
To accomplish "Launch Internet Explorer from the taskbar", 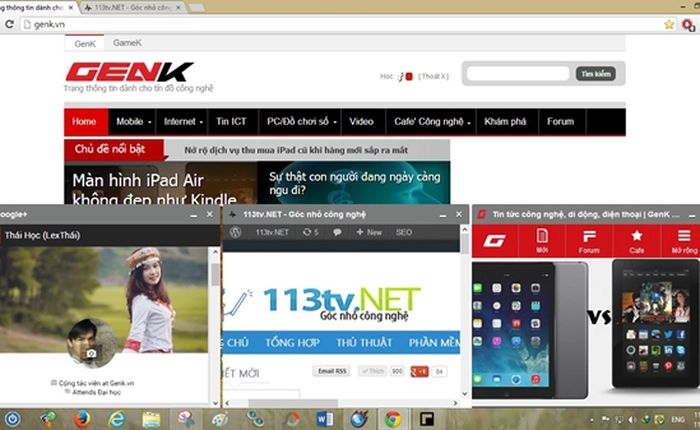I will (x=117, y=419).
